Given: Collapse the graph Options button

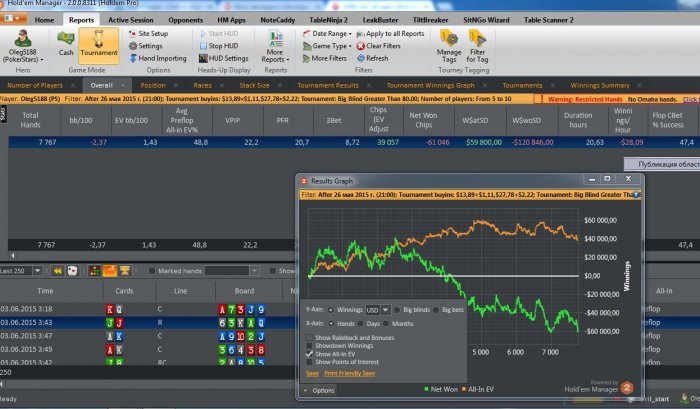Looking at the screenshot, I should coord(320,390).
